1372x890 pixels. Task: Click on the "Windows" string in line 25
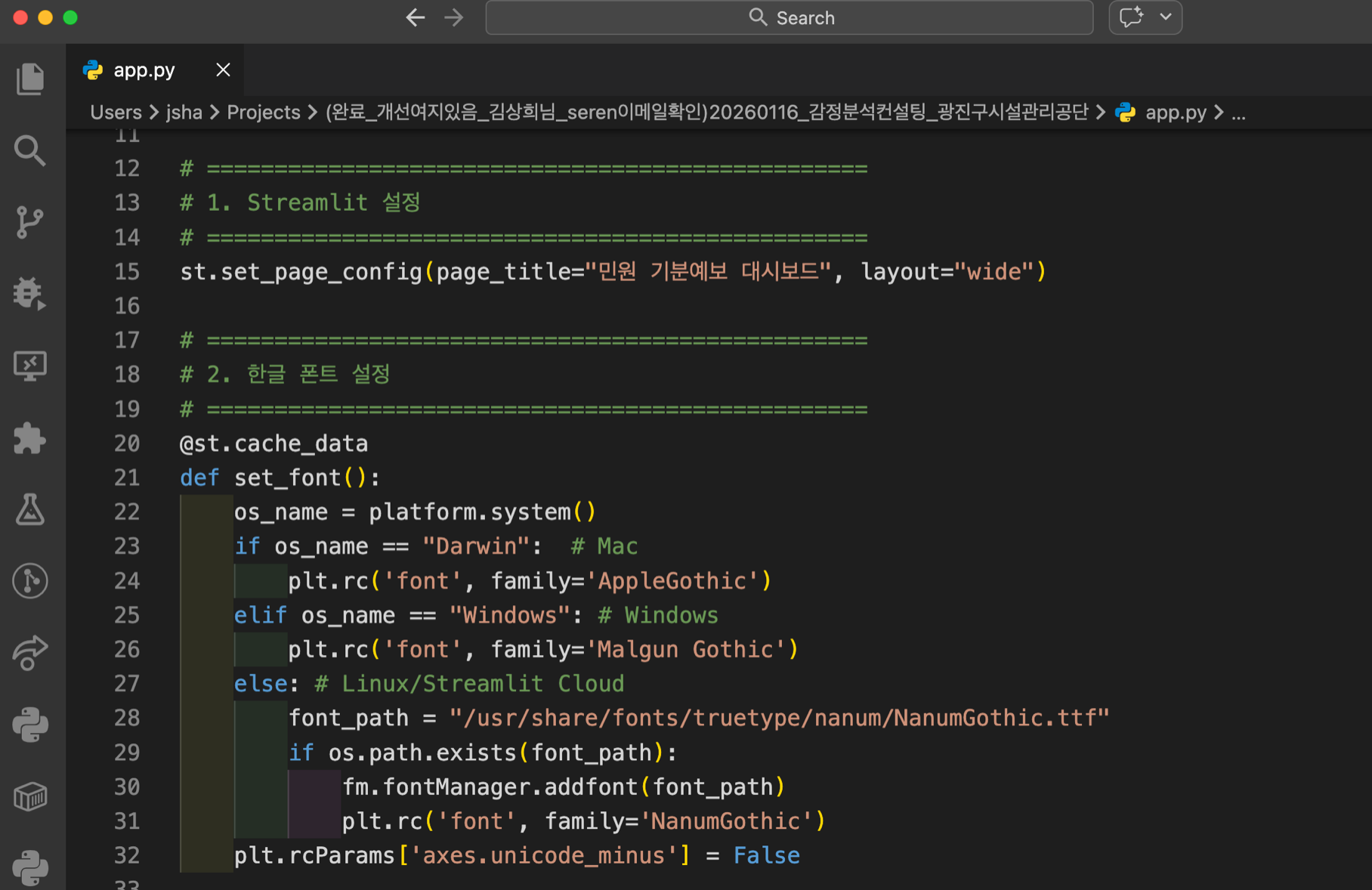(x=509, y=615)
